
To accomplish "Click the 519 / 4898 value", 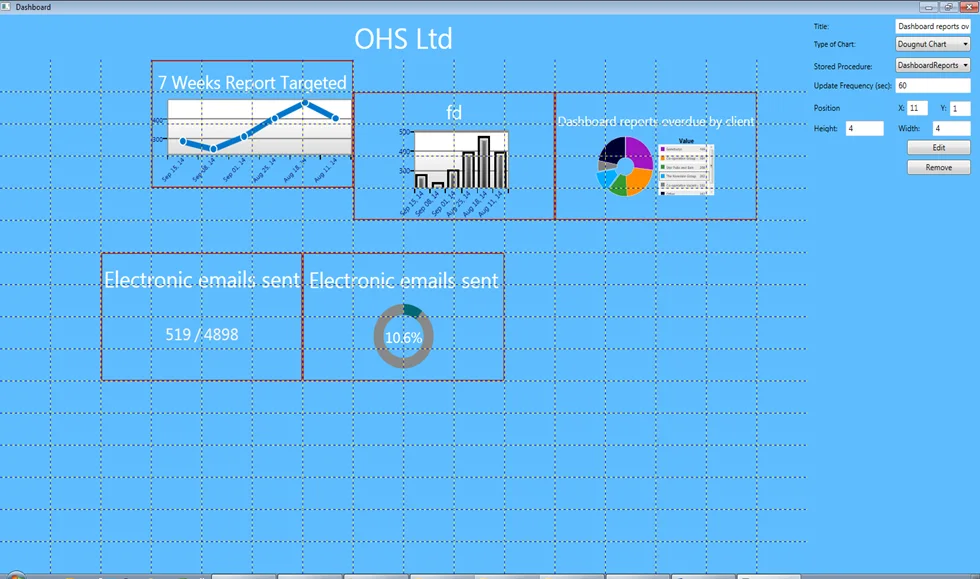I will pyautogui.click(x=201, y=335).
